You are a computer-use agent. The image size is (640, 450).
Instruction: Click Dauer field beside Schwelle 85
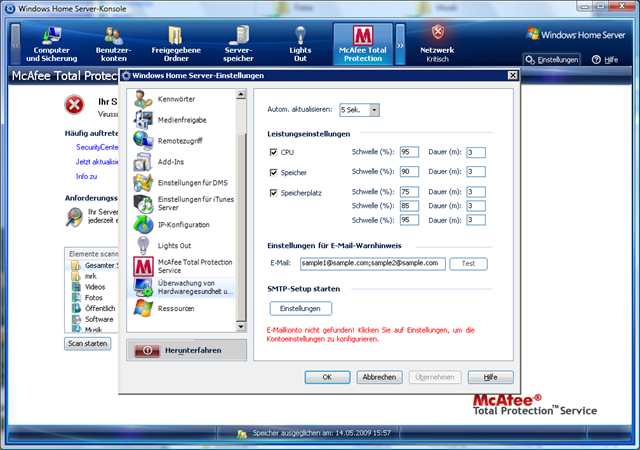click(x=476, y=206)
